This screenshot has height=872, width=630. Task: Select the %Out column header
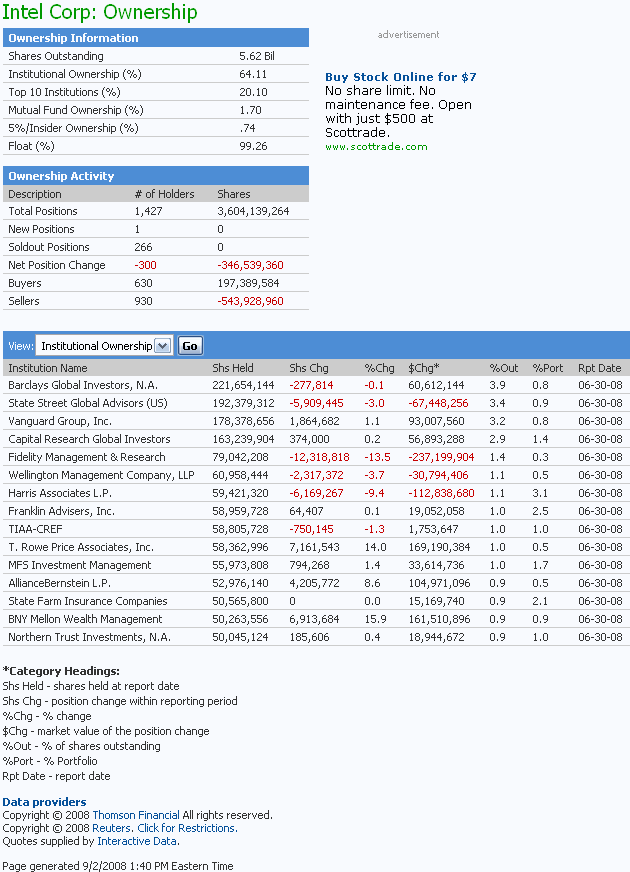504,368
